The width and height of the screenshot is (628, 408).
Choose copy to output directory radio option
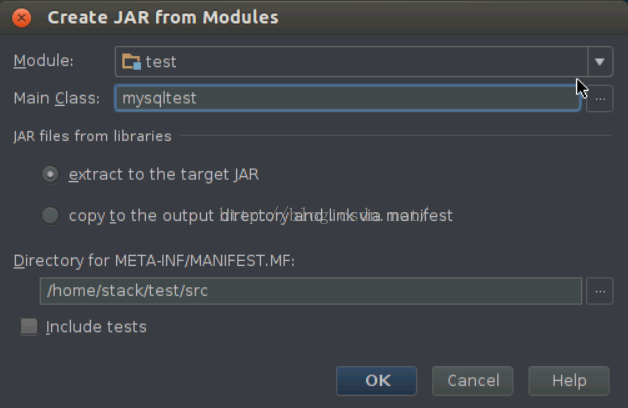(x=50, y=215)
